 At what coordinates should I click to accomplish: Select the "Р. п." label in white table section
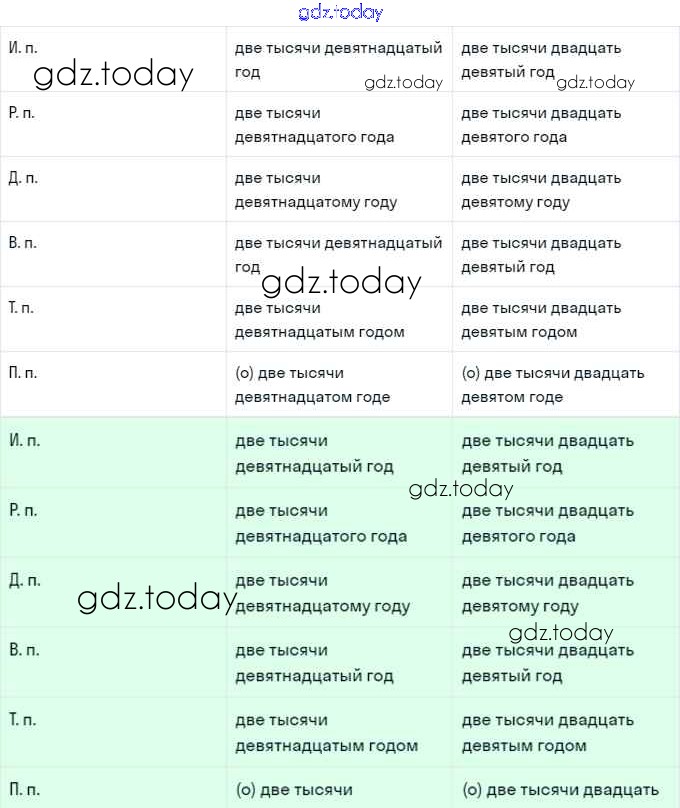coord(22,113)
